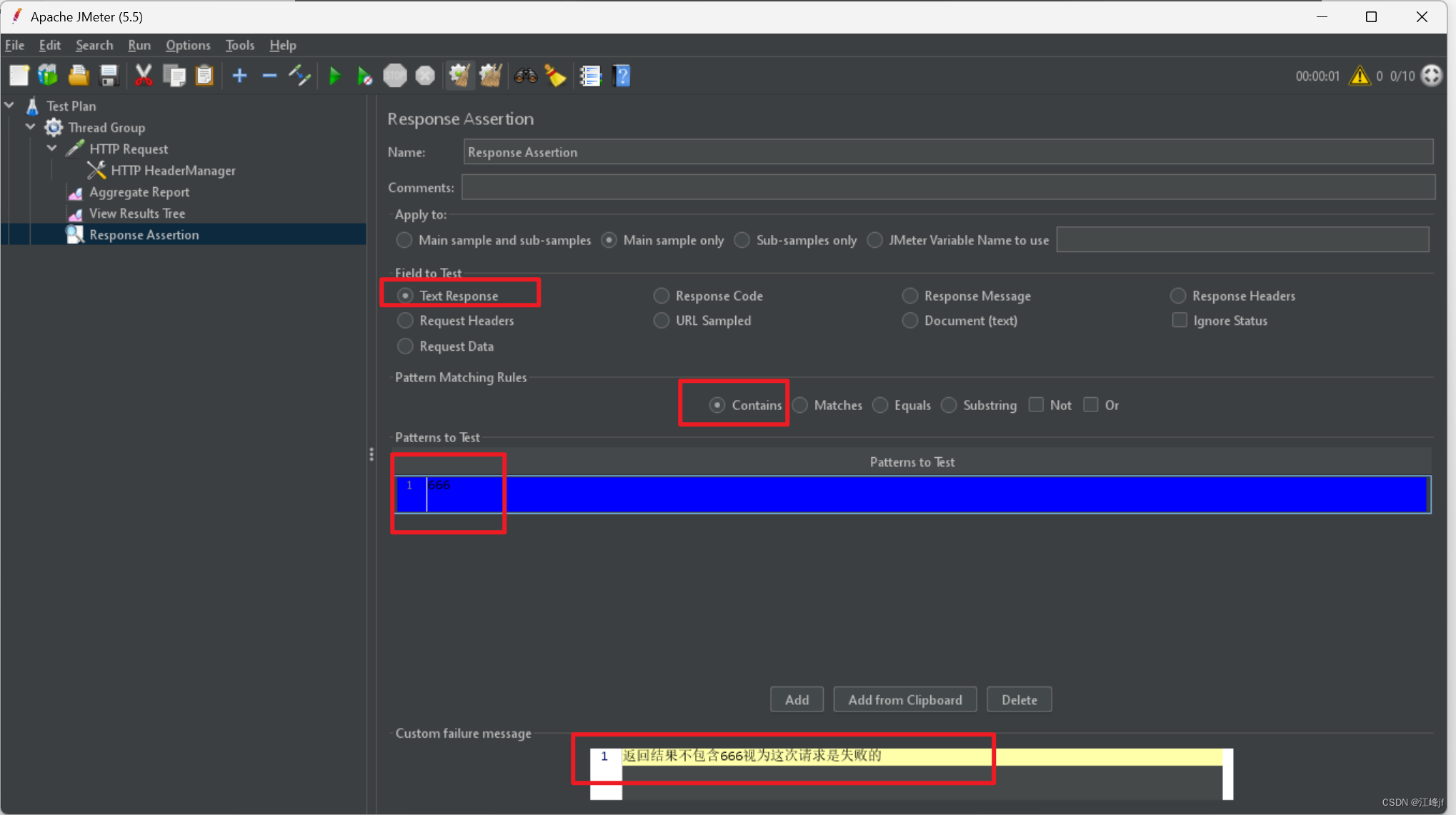The height and width of the screenshot is (815, 1456).
Task: Click the green Start run icon
Action: click(x=334, y=76)
